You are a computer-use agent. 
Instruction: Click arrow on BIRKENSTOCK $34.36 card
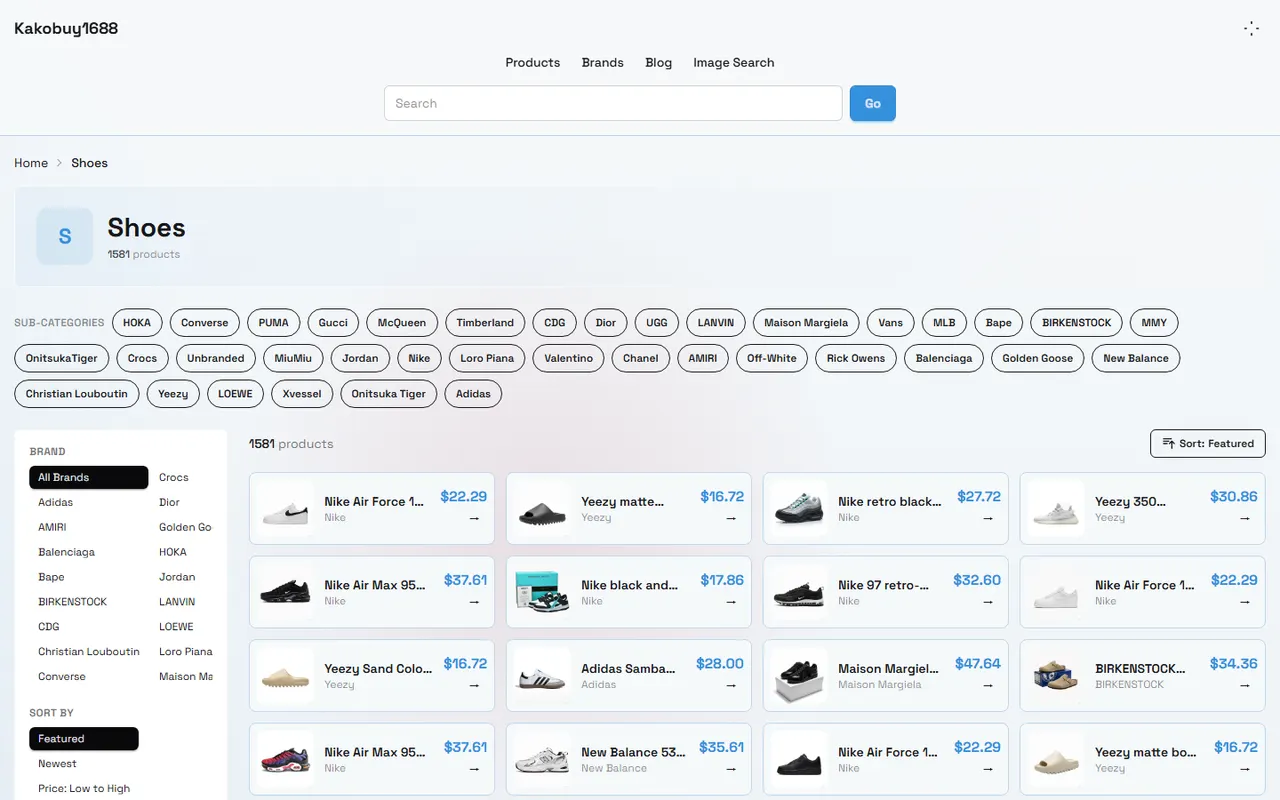(x=1245, y=685)
